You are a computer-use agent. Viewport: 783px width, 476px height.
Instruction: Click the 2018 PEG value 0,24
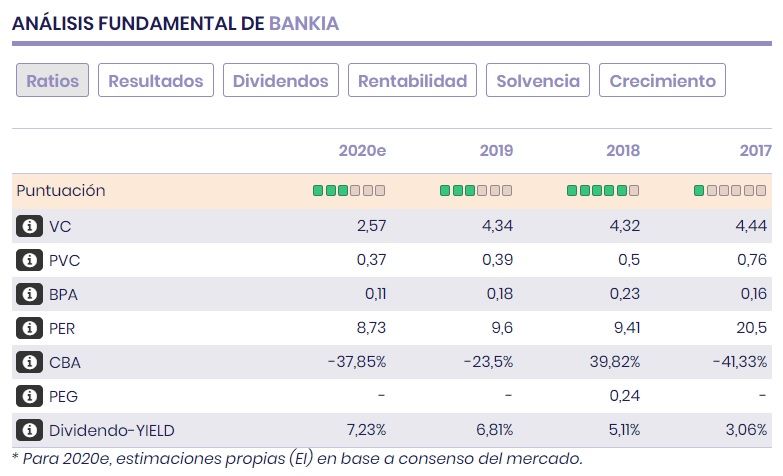626,396
